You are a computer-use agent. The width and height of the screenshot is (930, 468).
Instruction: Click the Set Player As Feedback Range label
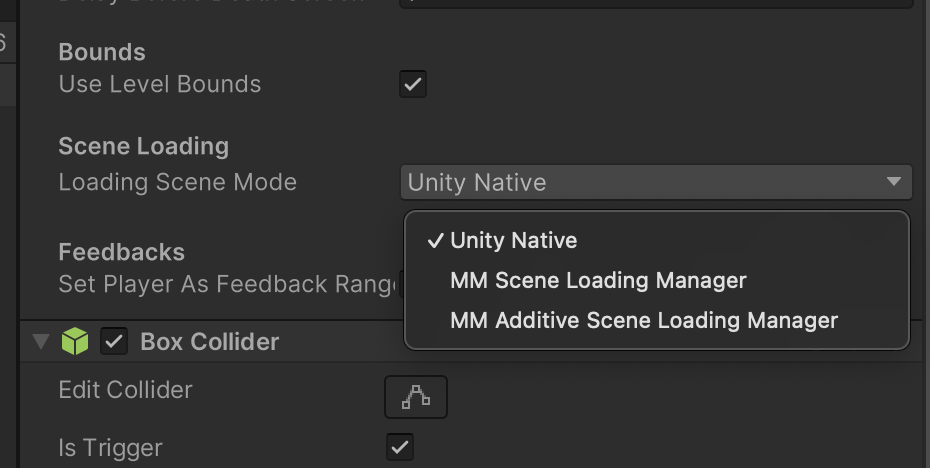[228, 284]
